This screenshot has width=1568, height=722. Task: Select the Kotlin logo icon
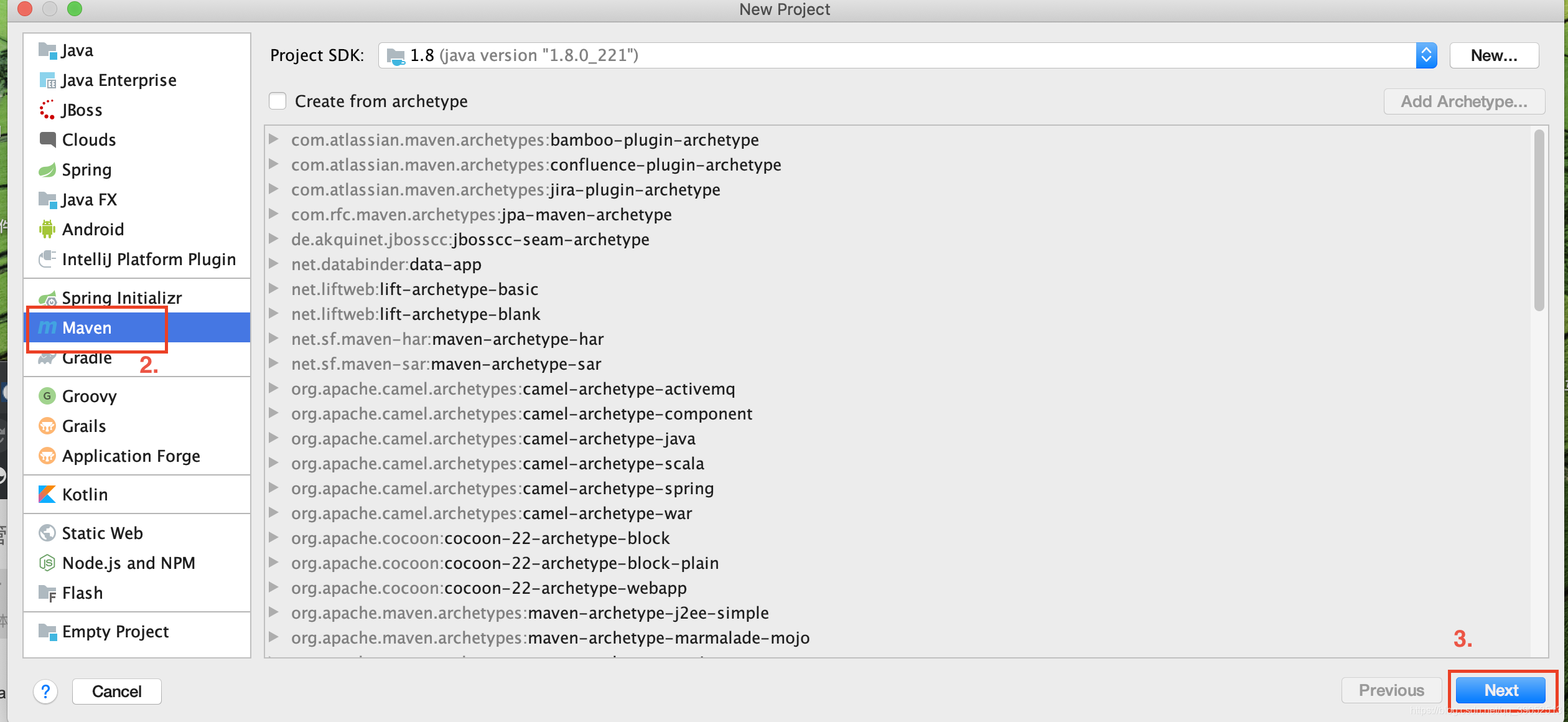47,494
